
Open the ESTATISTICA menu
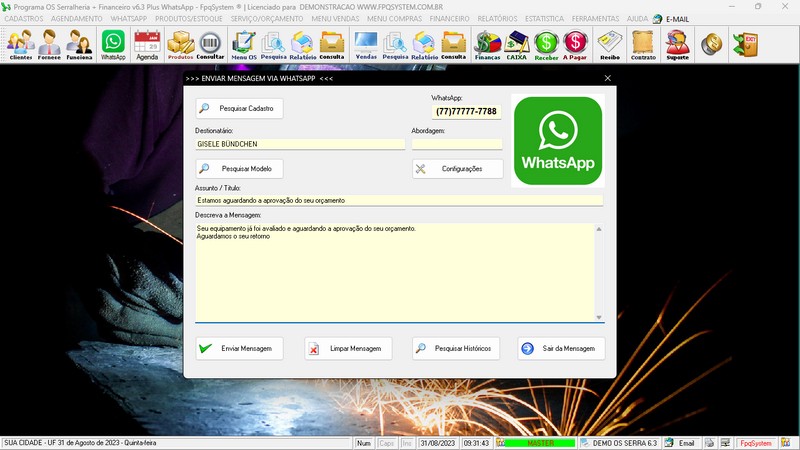click(544, 19)
